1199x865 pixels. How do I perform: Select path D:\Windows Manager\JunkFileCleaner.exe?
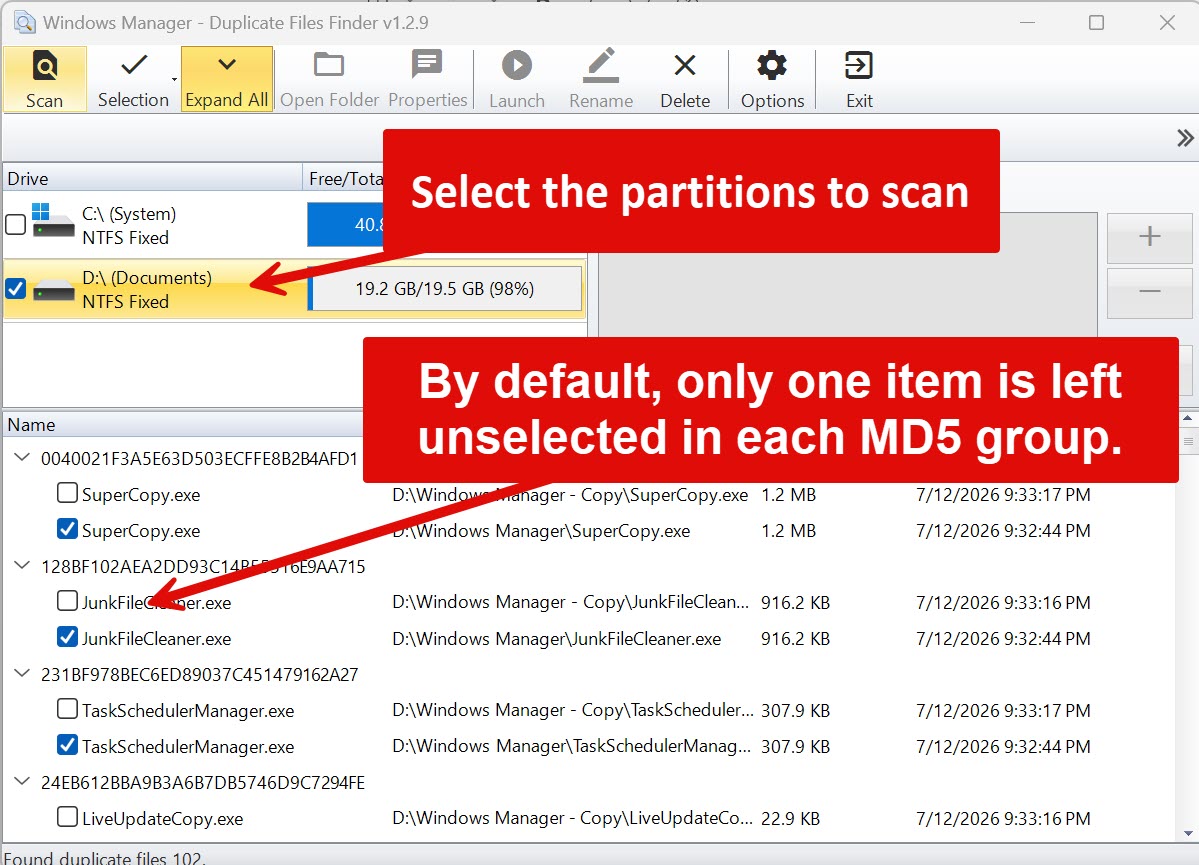(x=557, y=639)
